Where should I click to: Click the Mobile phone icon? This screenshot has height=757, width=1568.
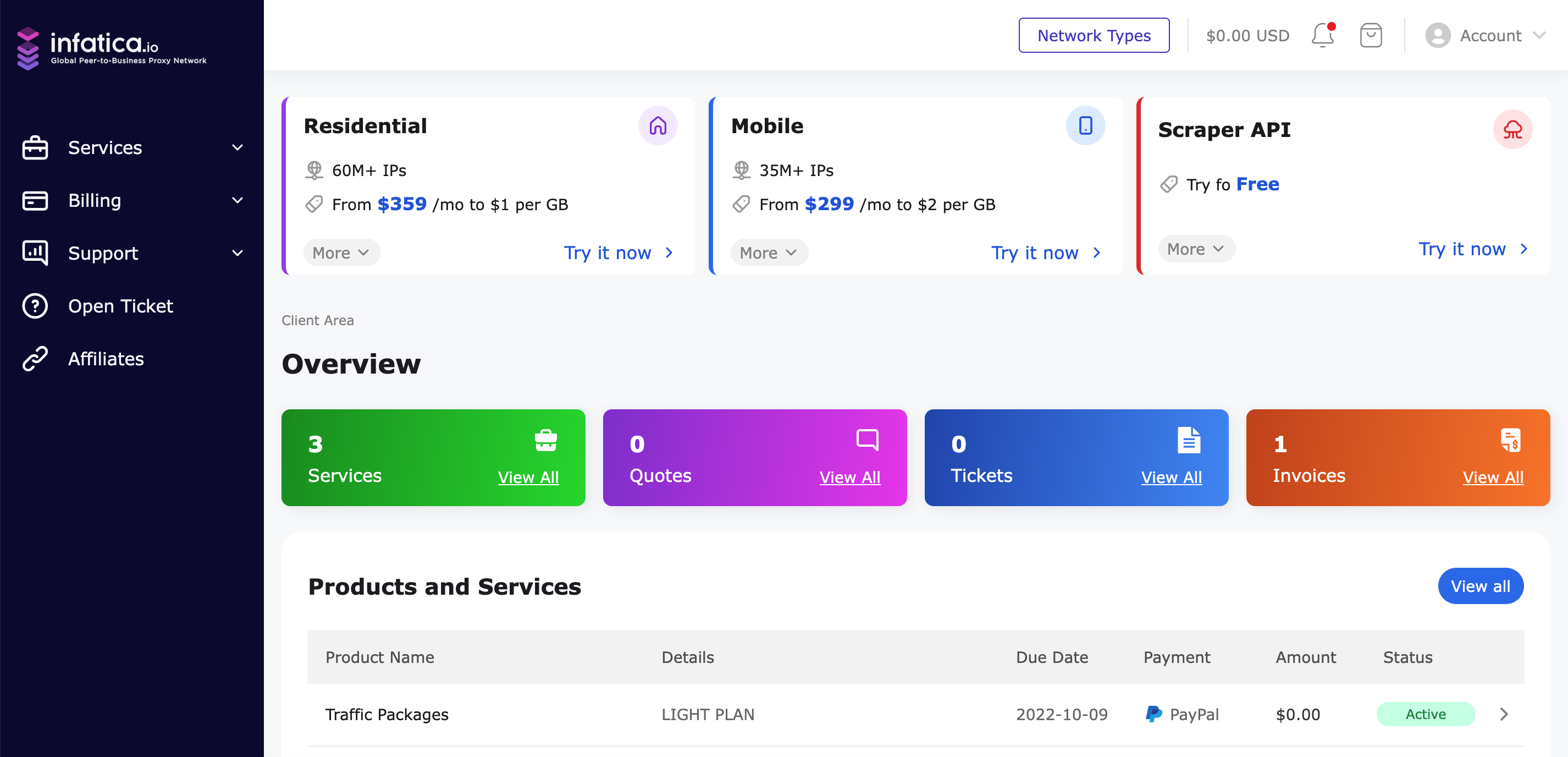pos(1085,126)
